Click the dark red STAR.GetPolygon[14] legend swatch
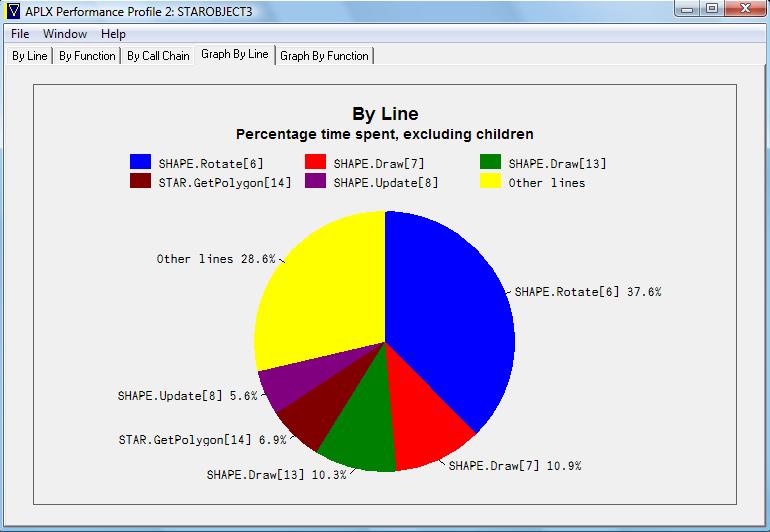This screenshot has height=532, width=770. coord(140,181)
